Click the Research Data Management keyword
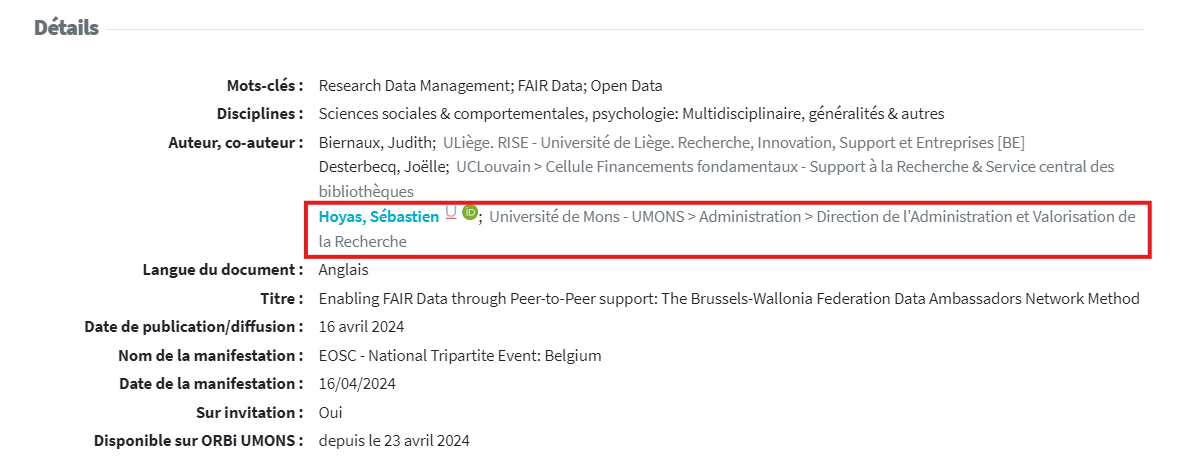 (415, 86)
